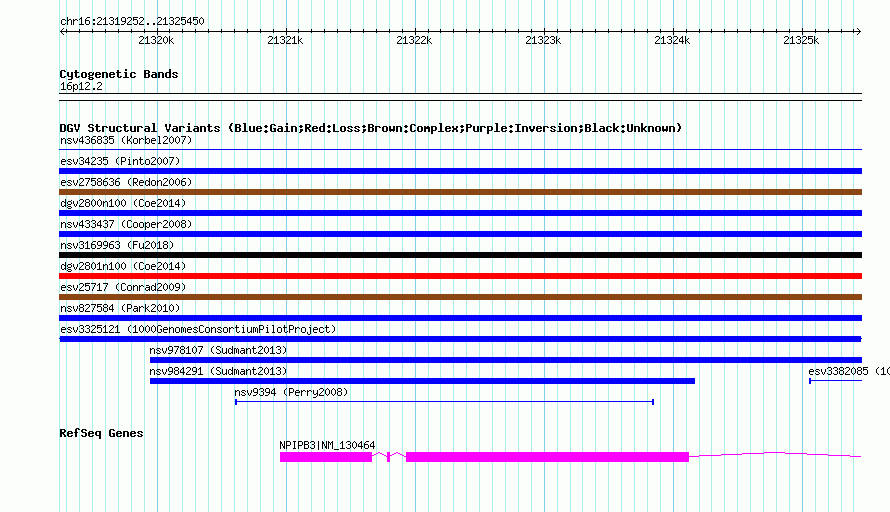Viewport: 890px width, 512px height.
Task: Select the esv34235 (Pinto2007) blue gain bar
Action: point(460,171)
